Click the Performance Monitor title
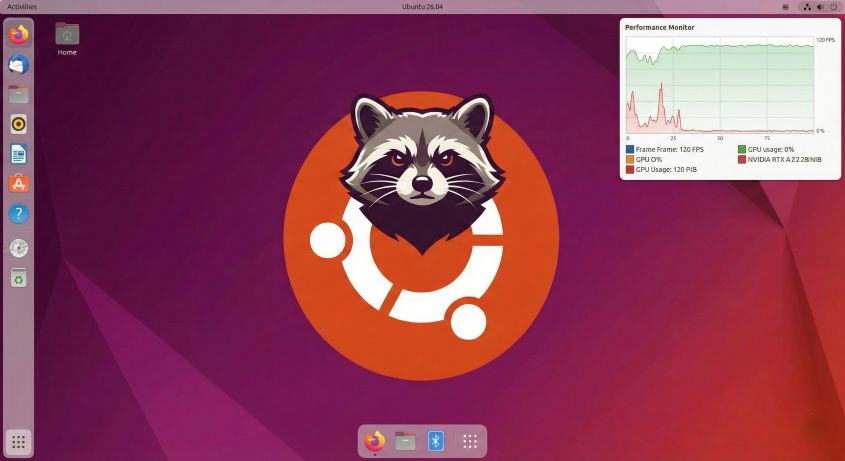 [x=660, y=27]
